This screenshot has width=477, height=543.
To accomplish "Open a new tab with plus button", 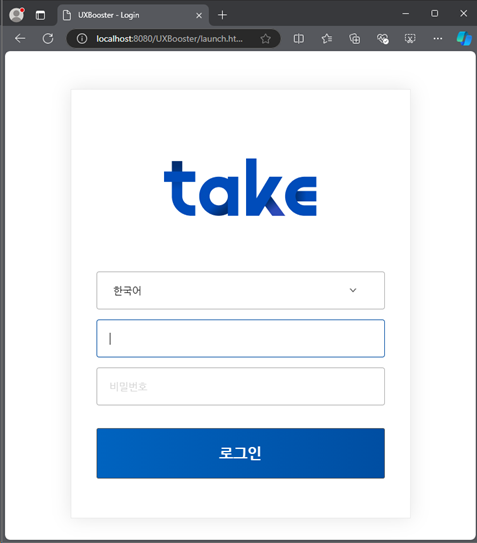I will 222,15.
